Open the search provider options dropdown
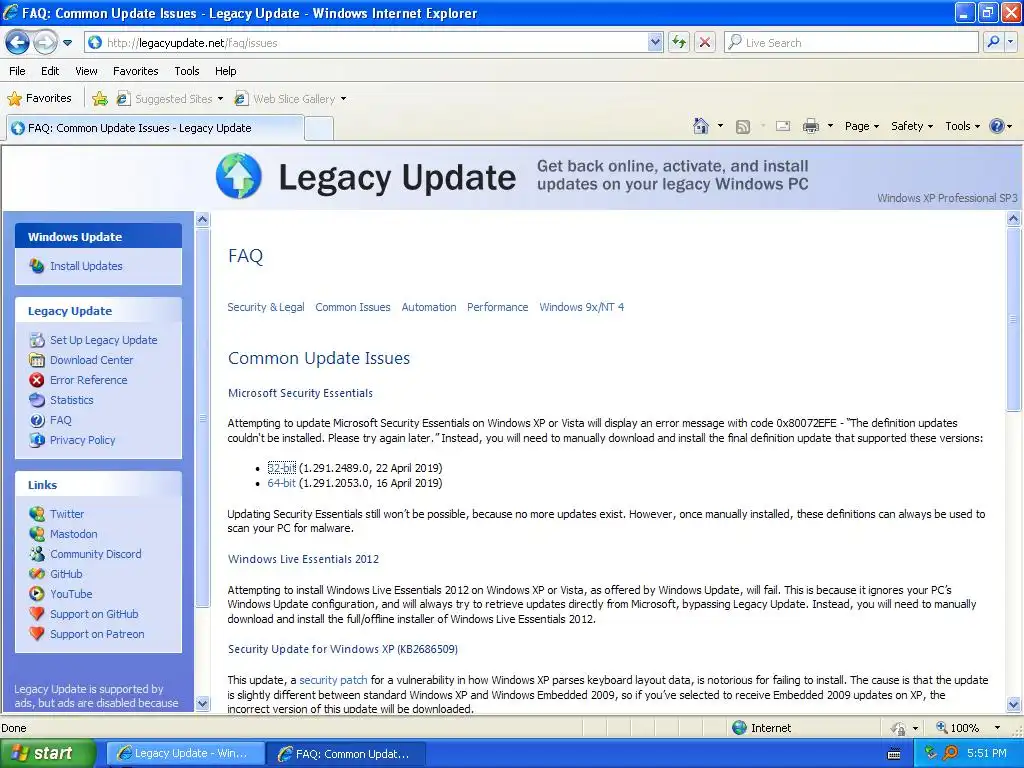Image resolution: width=1024 pixels, height=768 pixels. tap(1011, 43)
